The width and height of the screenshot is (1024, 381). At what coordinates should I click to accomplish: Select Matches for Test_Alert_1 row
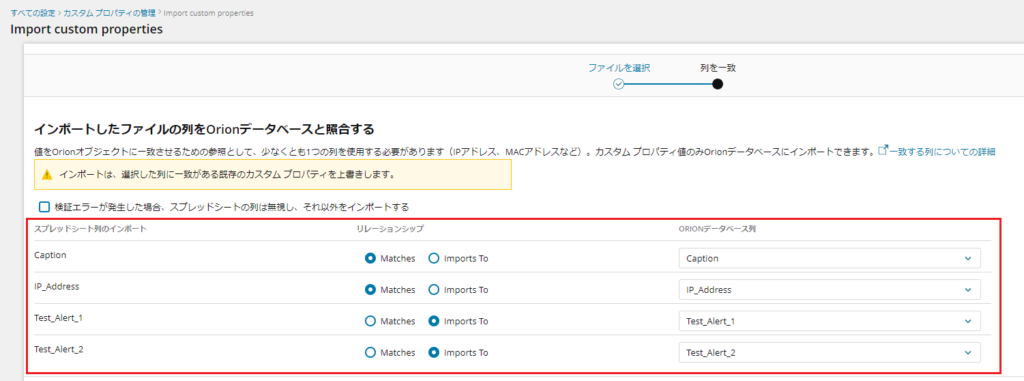[x=370, y=321]
